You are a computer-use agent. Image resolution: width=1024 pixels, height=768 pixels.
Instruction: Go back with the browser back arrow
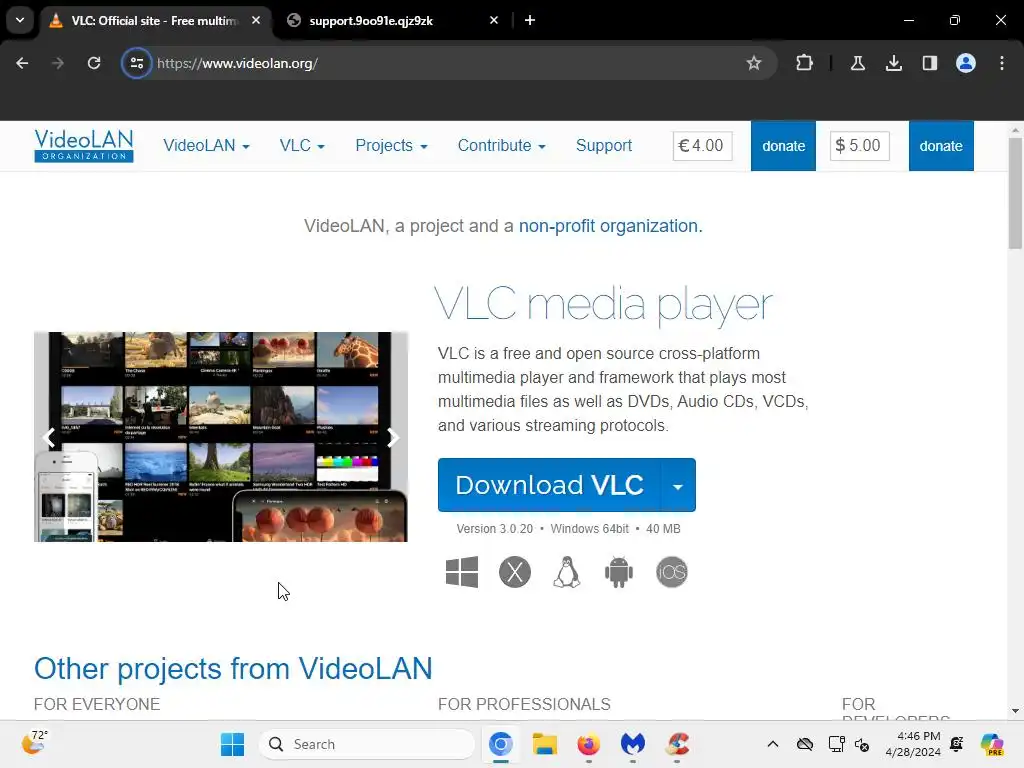click(x=22, y=63)
